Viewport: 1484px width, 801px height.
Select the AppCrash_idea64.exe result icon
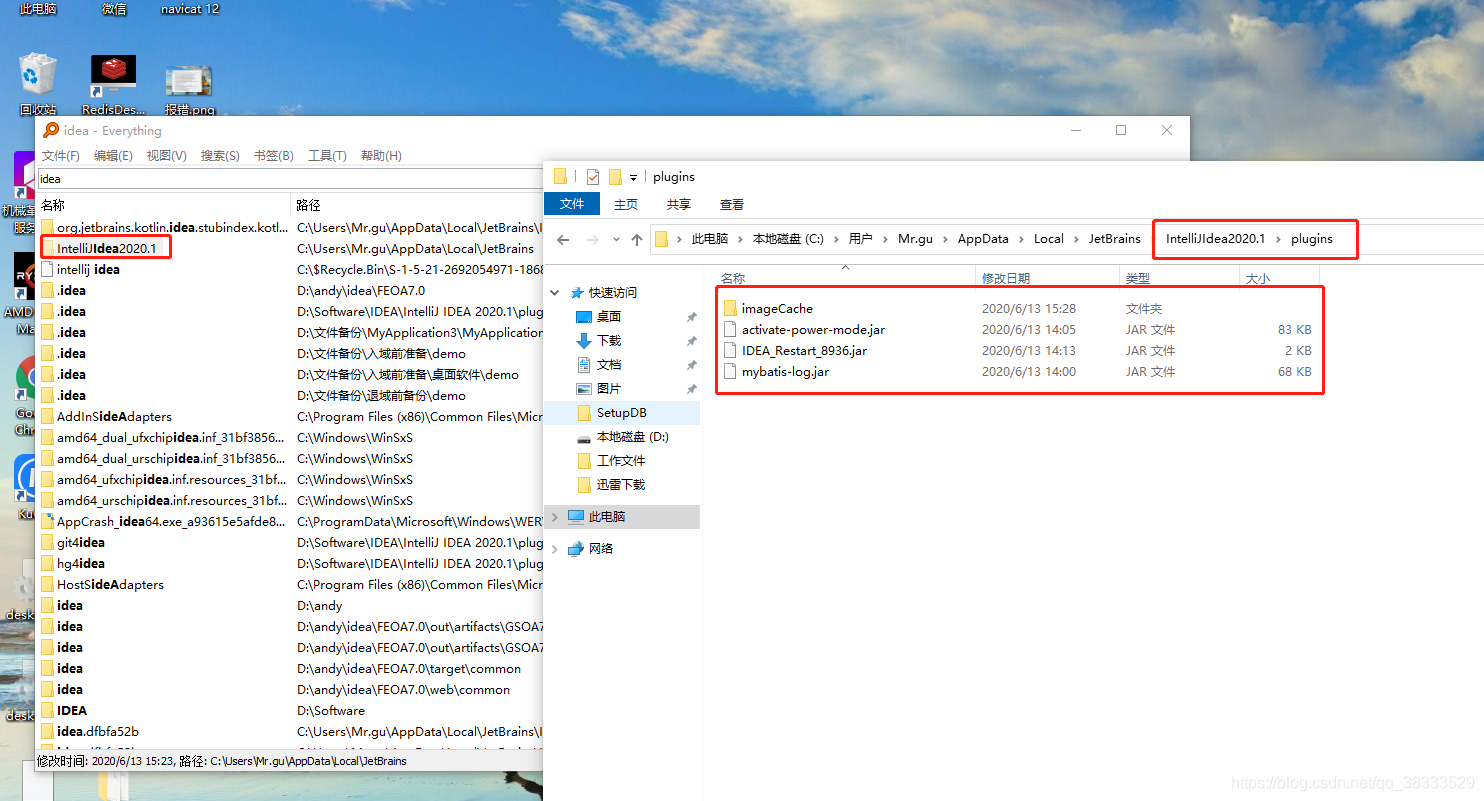(x=47, y=521)
